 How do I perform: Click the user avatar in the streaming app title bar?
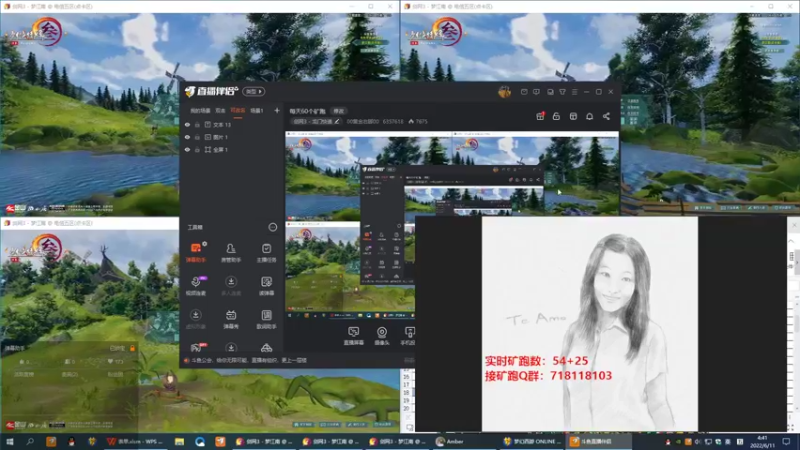point(504,92)
